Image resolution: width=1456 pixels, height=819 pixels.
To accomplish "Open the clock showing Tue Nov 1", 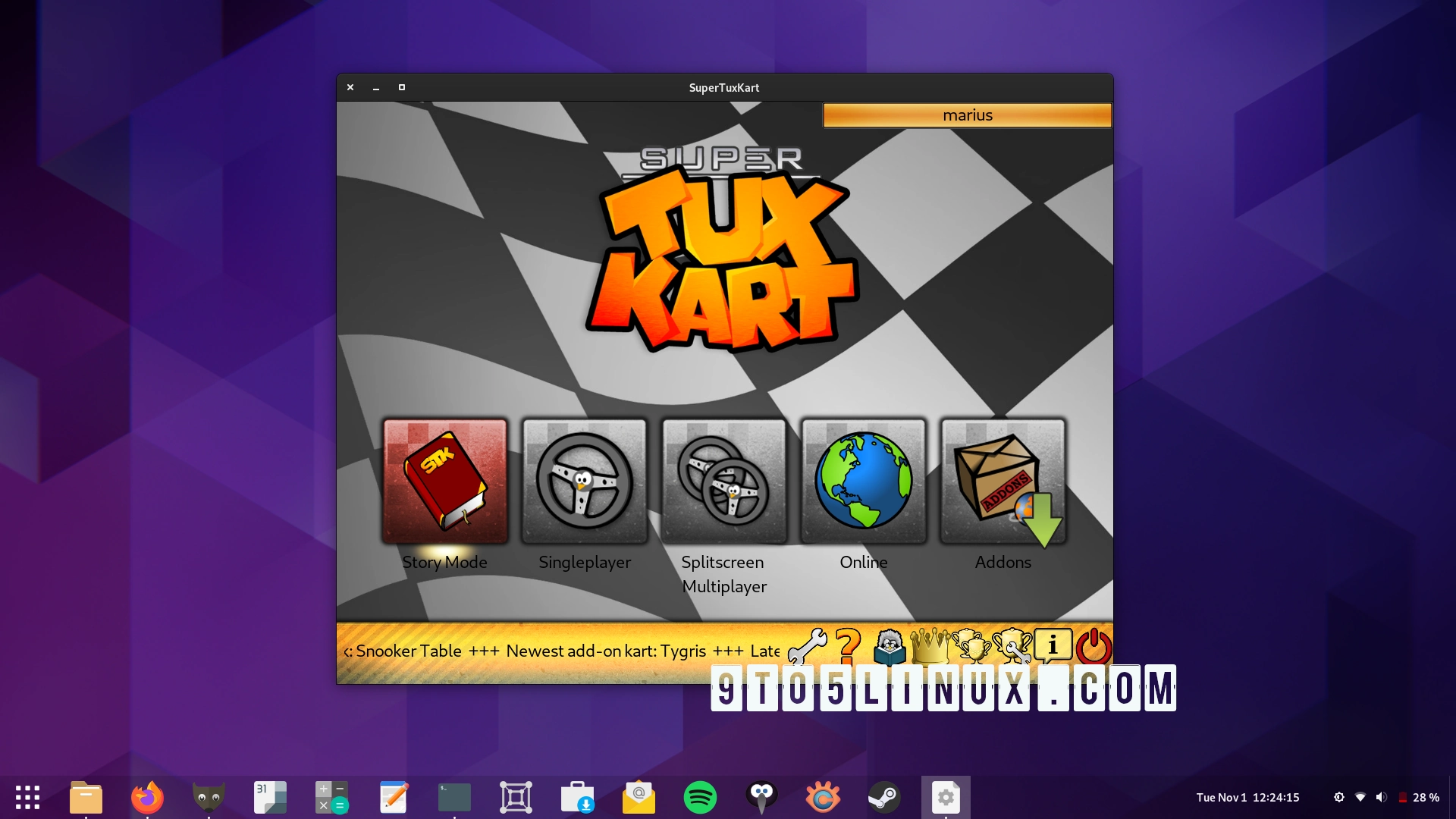I will 1247,798.
